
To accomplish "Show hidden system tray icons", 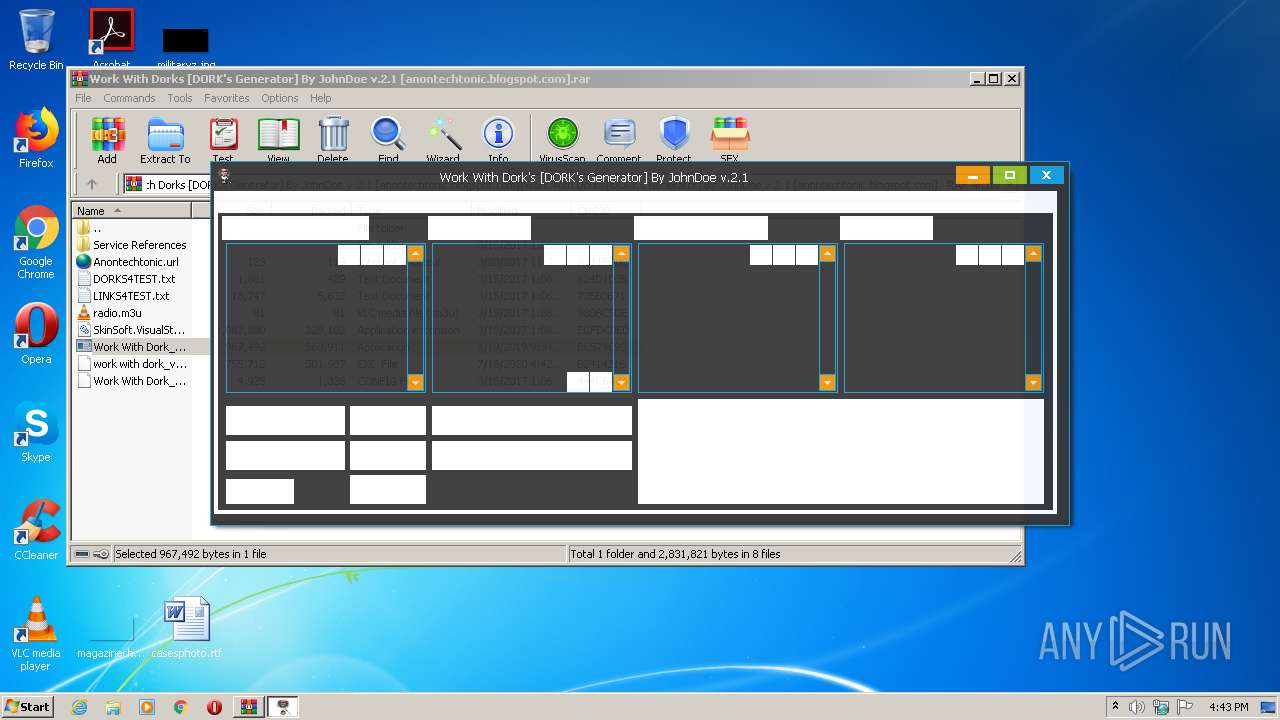I will tap(1115, 707).
